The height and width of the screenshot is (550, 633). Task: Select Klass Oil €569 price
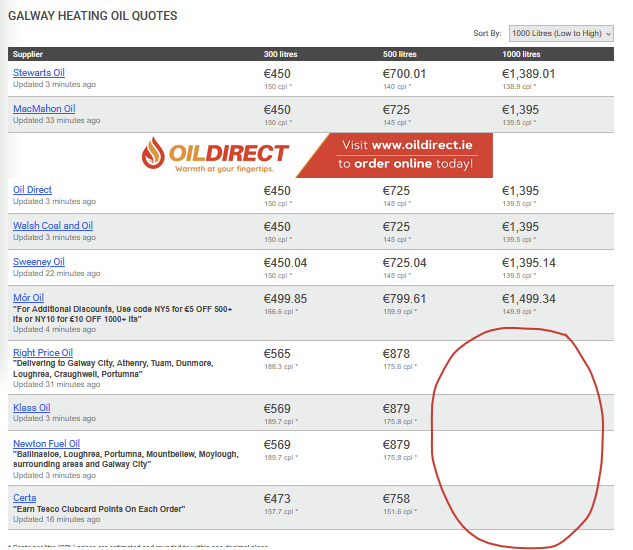coord(277,409)
